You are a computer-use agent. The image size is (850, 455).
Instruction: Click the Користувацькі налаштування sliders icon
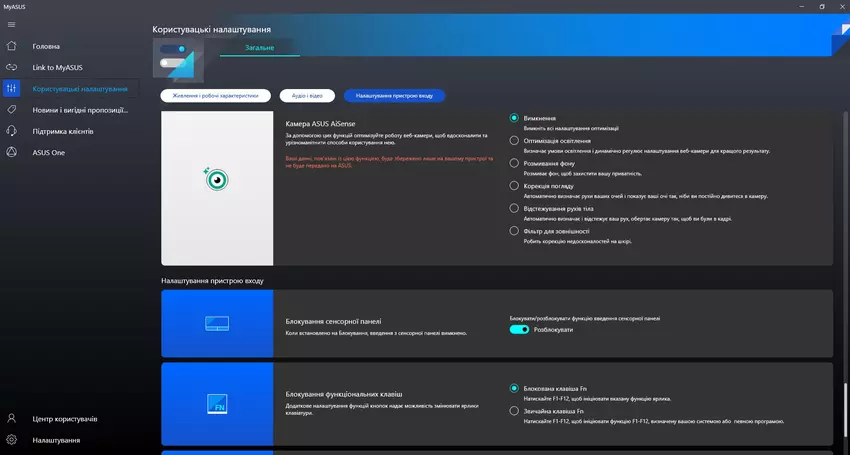(11, 89)
